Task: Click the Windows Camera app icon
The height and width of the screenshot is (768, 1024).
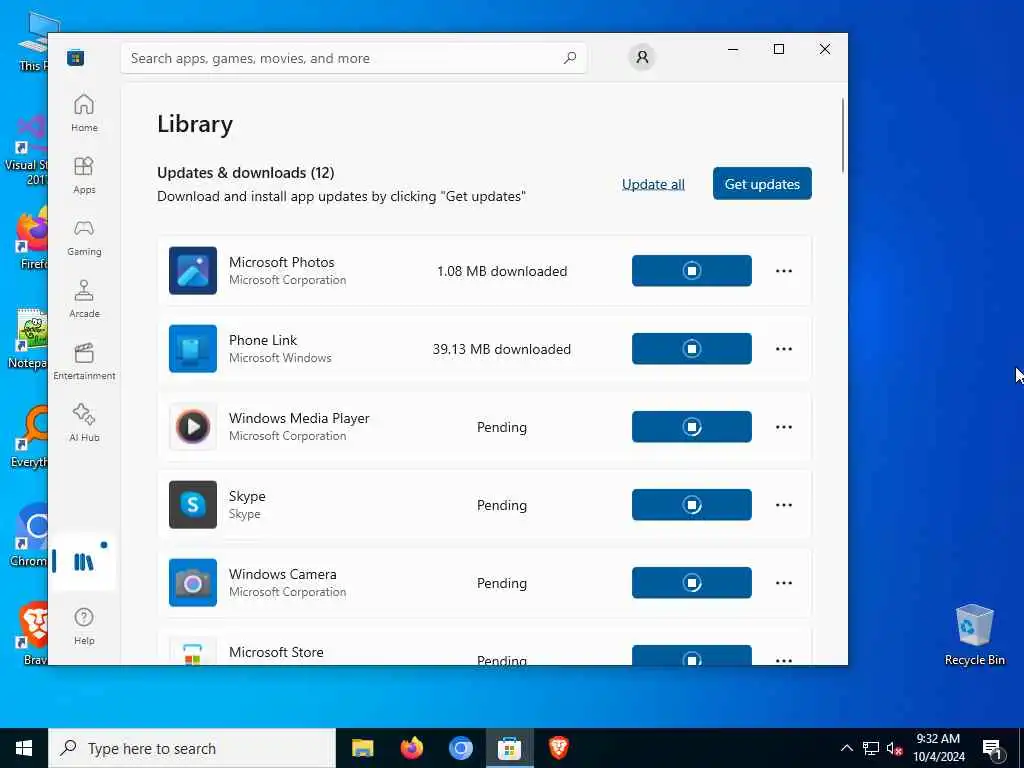Action: [x=193, y=583]
